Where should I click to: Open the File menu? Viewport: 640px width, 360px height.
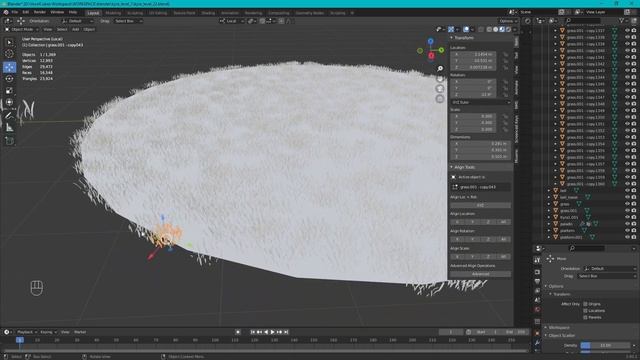point(15,12)
